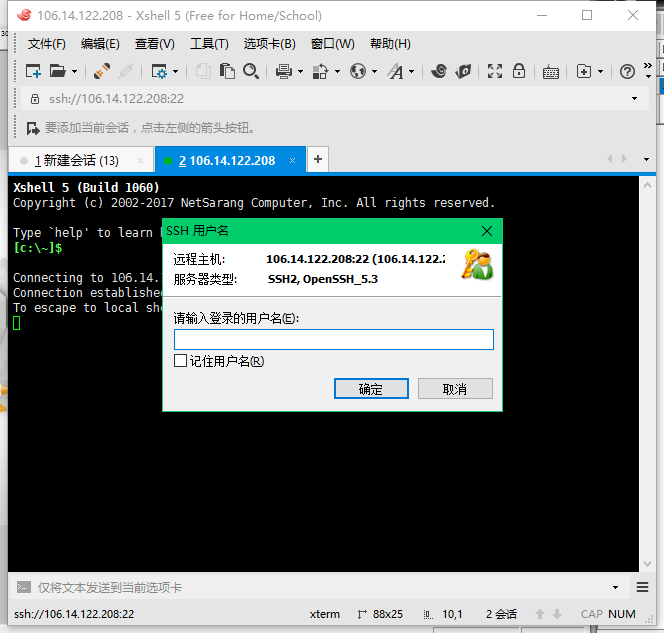The height and width of the screenshot is (633, 664).
Task: Click the Paste clipboard icon
Action: pos(227,71)
